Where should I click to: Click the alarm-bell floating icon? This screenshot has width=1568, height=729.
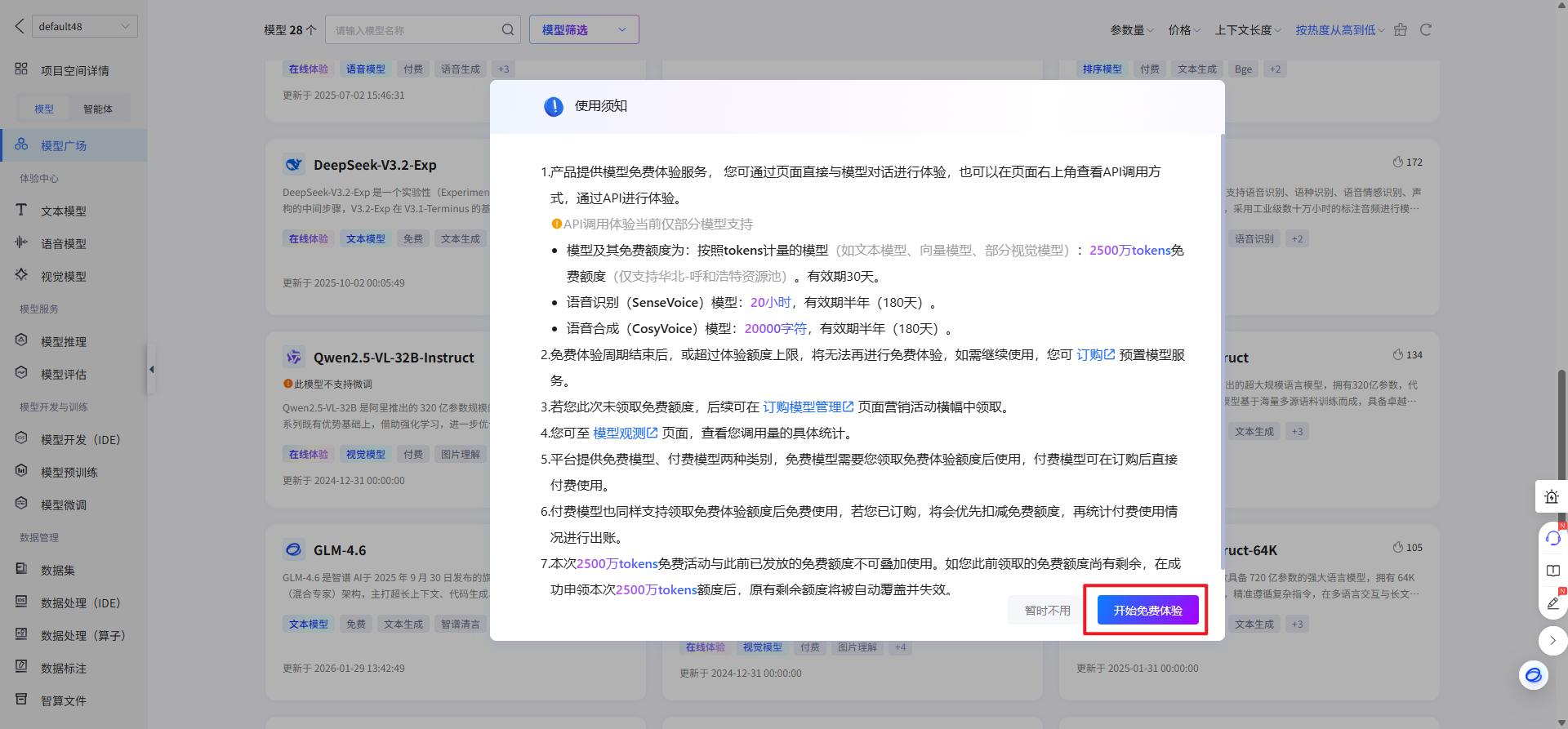[x=1552, y=496]
